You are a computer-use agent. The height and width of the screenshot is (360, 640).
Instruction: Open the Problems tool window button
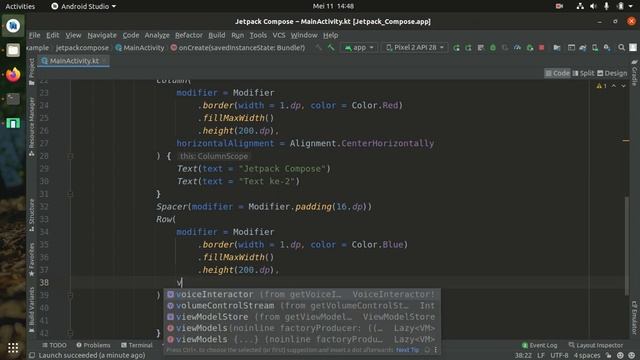click(93, 345)
